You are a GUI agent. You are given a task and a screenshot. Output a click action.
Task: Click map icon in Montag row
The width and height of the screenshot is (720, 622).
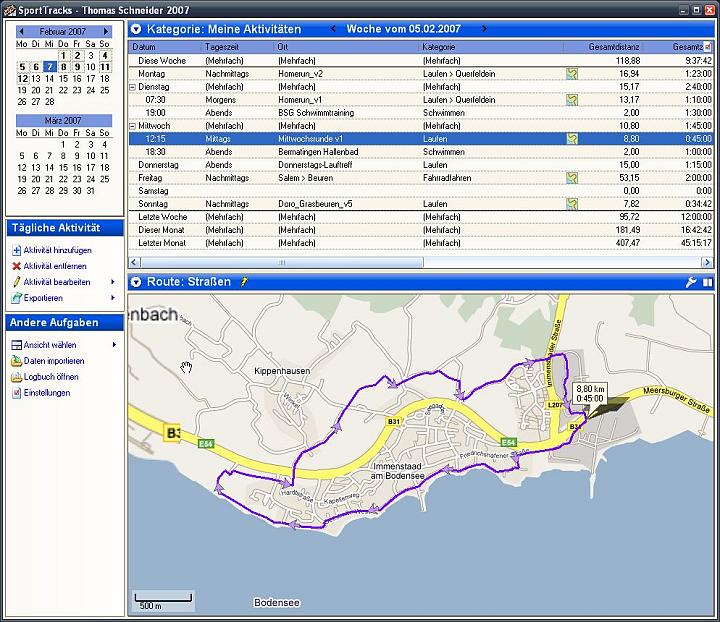point(572,74)
